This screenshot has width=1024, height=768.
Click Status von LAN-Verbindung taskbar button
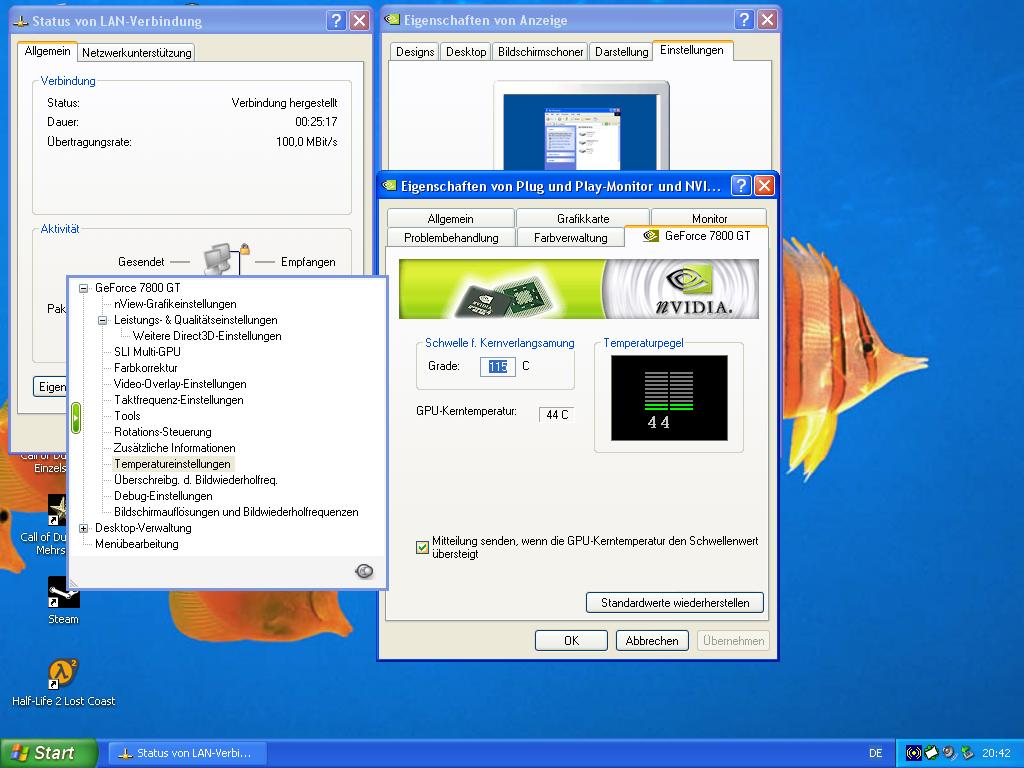click(188, 753)
